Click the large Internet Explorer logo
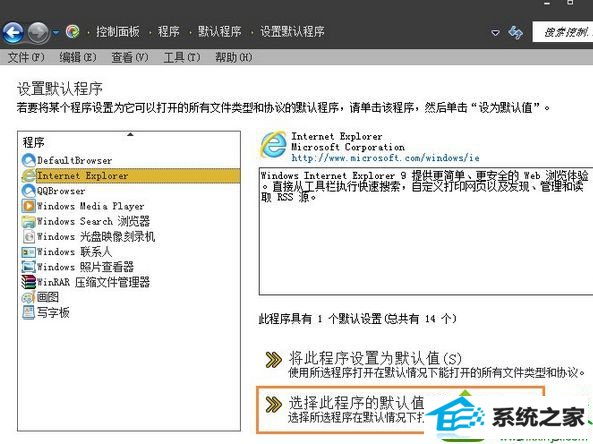The image size is (593, 444). click(x=273, y=144)
